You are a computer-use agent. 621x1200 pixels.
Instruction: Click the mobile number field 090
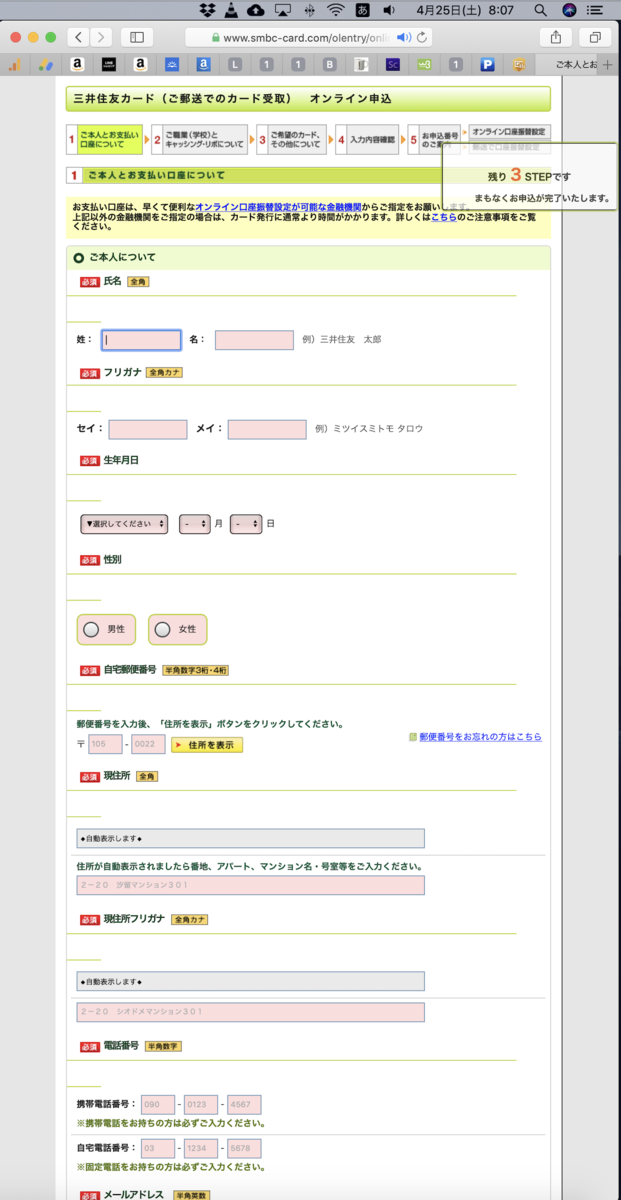click(x=157, y=1105)
